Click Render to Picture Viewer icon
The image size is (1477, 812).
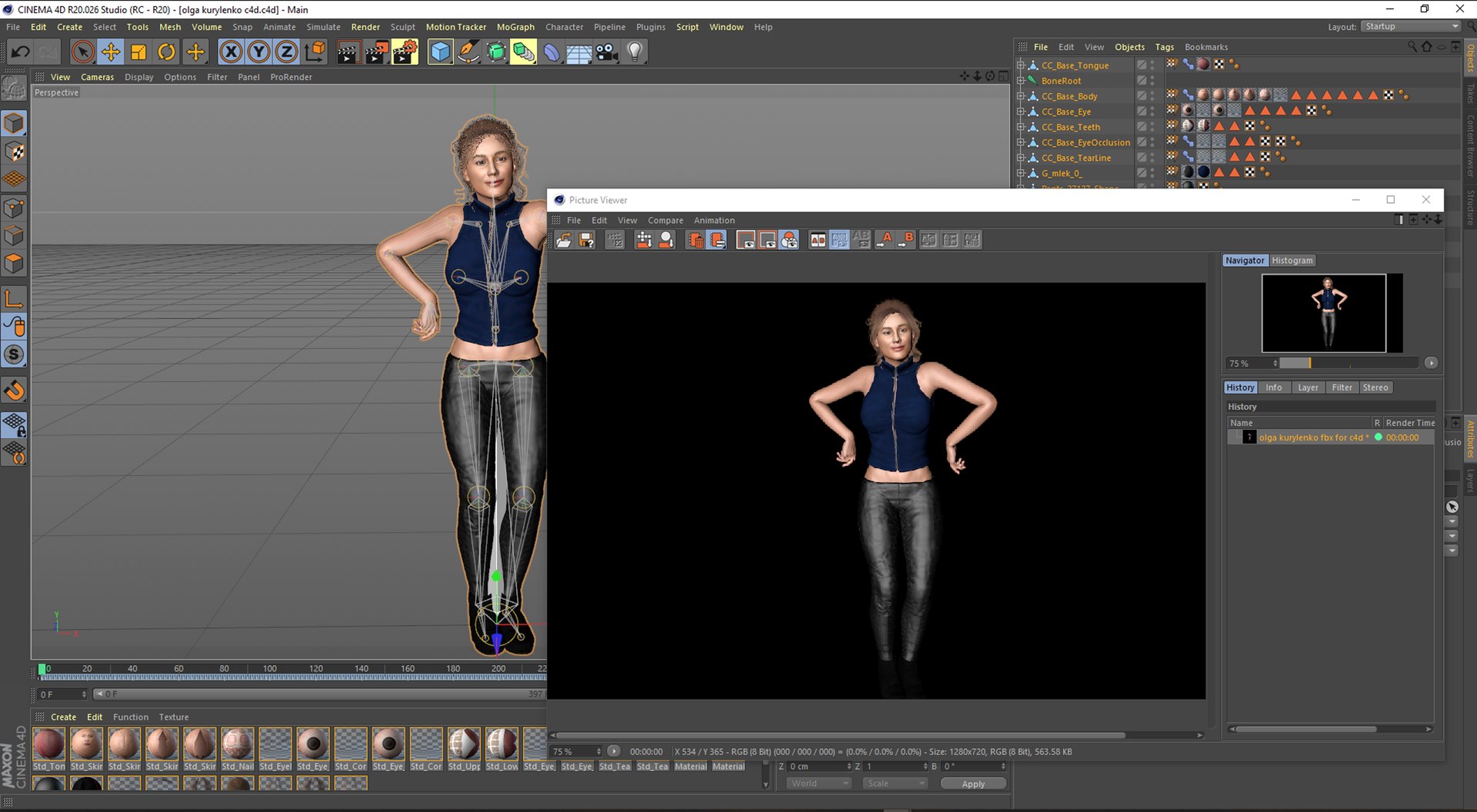pyautogui.click(x=376, y=52)
